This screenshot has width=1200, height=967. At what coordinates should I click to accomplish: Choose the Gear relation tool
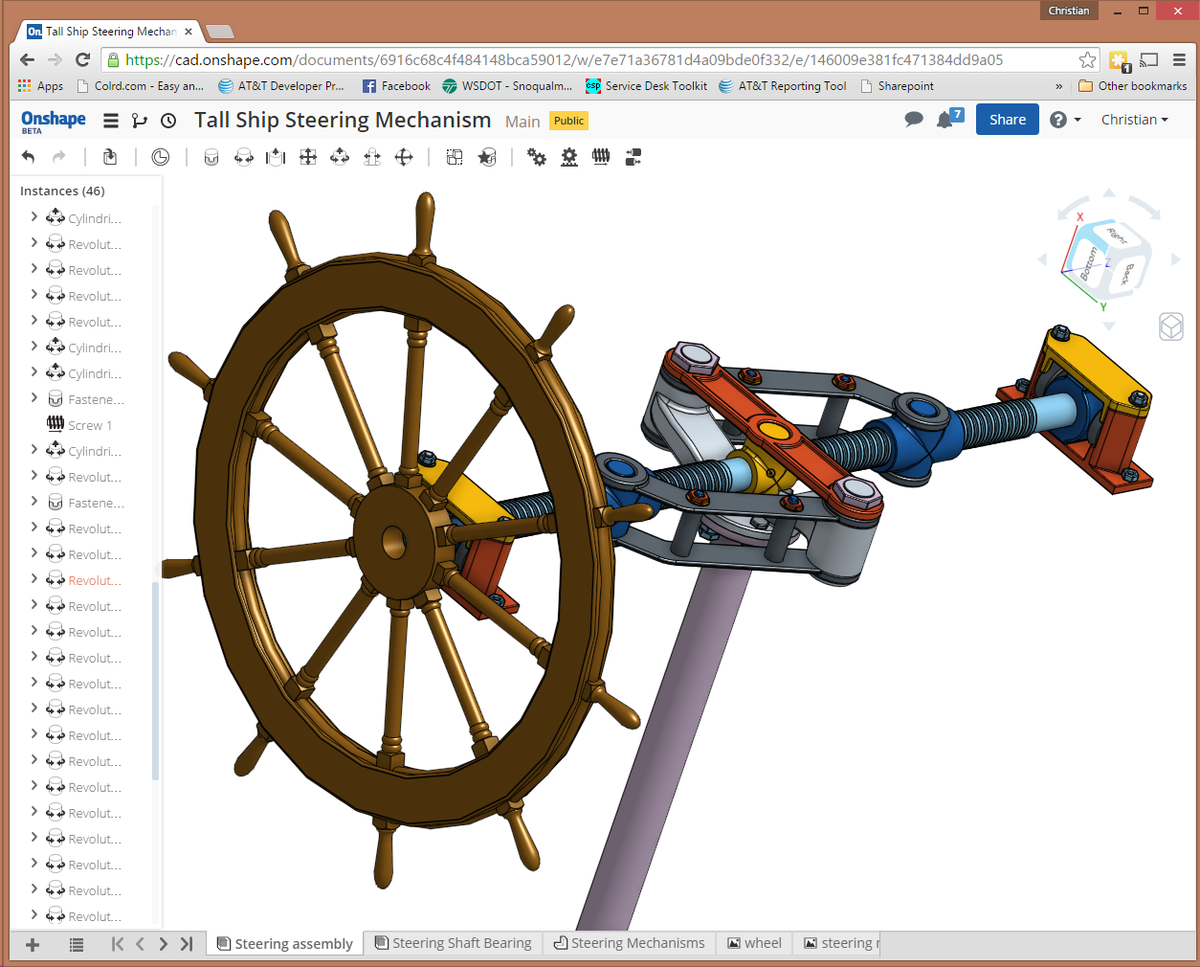coord(537,157)
